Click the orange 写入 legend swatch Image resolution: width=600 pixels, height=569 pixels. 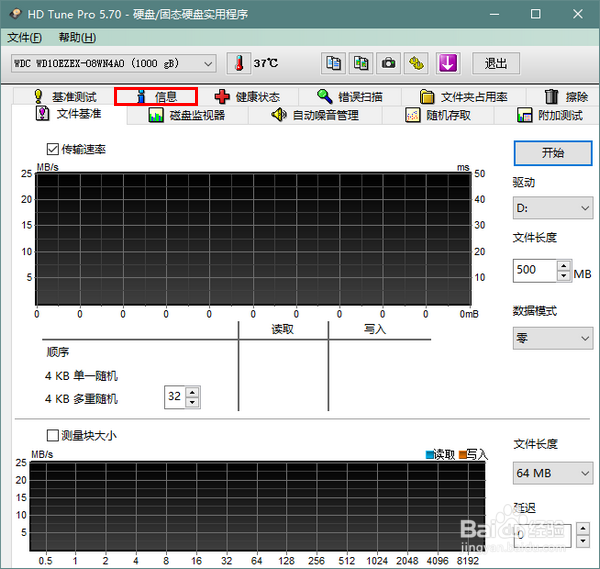(x=462, y=455)
